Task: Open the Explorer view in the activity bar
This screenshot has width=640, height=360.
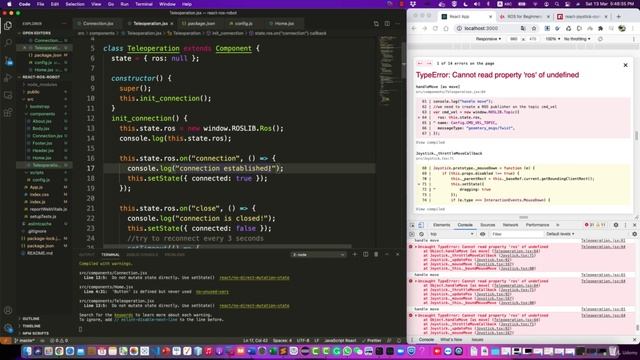Action: tap(8, 26)
